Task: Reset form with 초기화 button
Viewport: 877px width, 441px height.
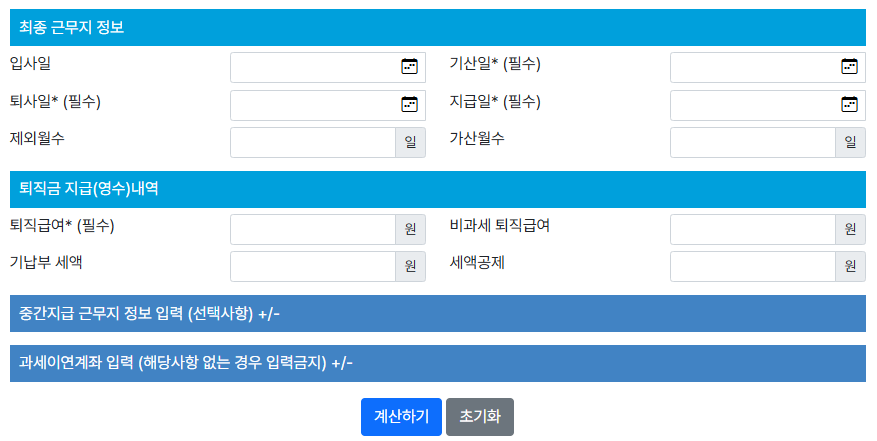Action: (x=479, y=417)
